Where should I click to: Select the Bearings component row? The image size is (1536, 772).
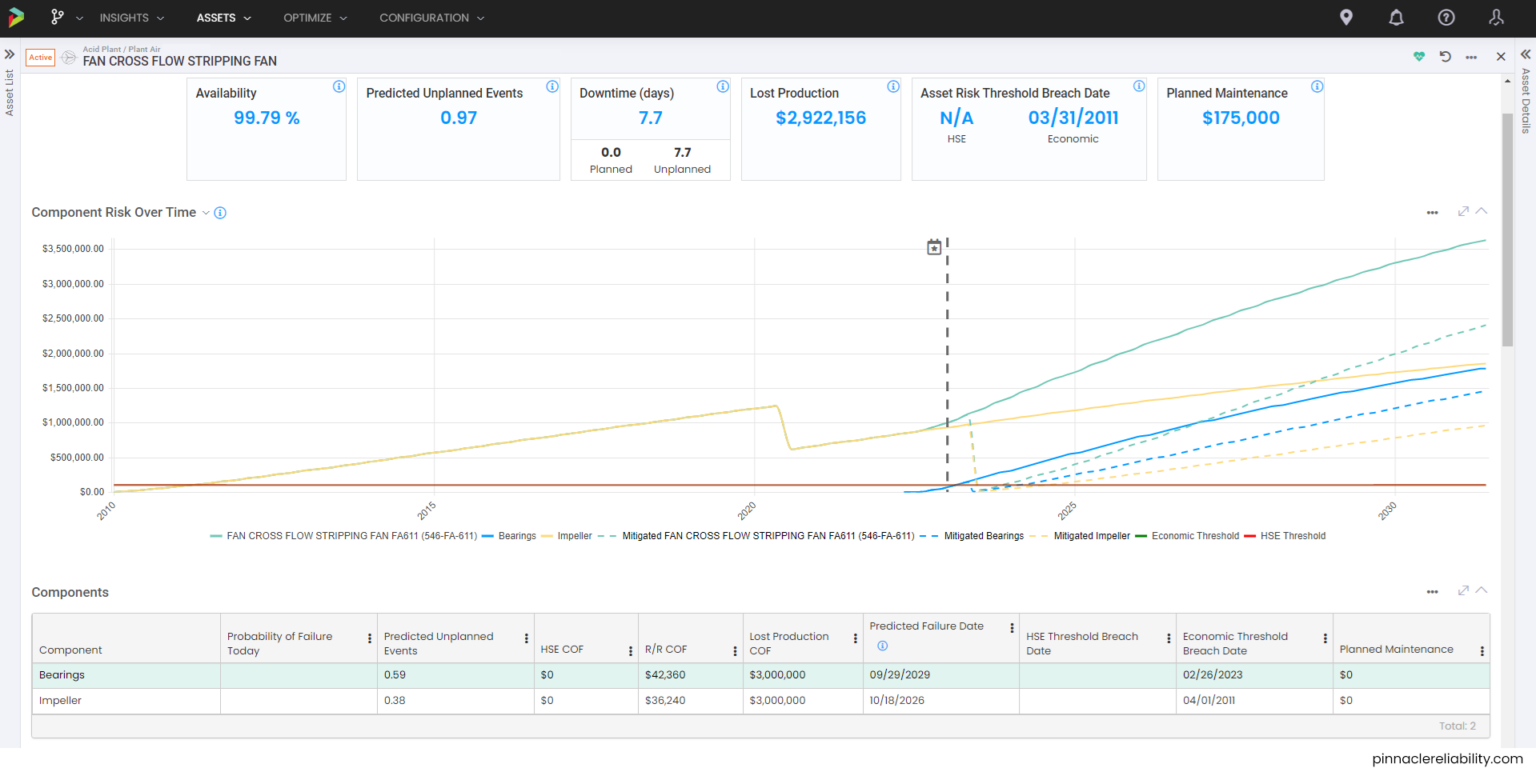(62, 675)
